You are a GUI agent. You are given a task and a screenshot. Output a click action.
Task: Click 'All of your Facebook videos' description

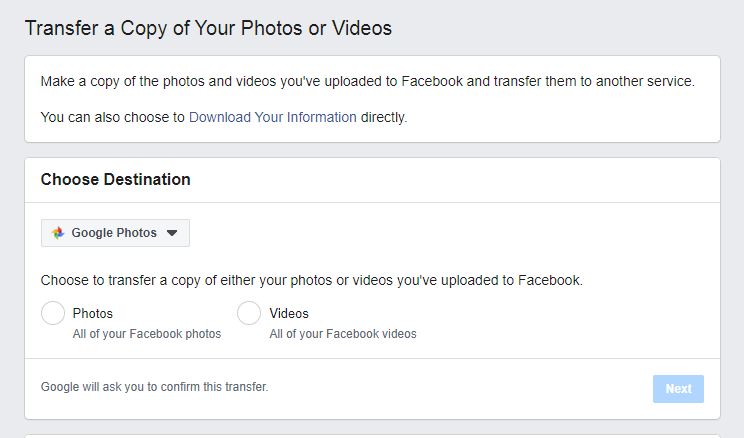343,334
